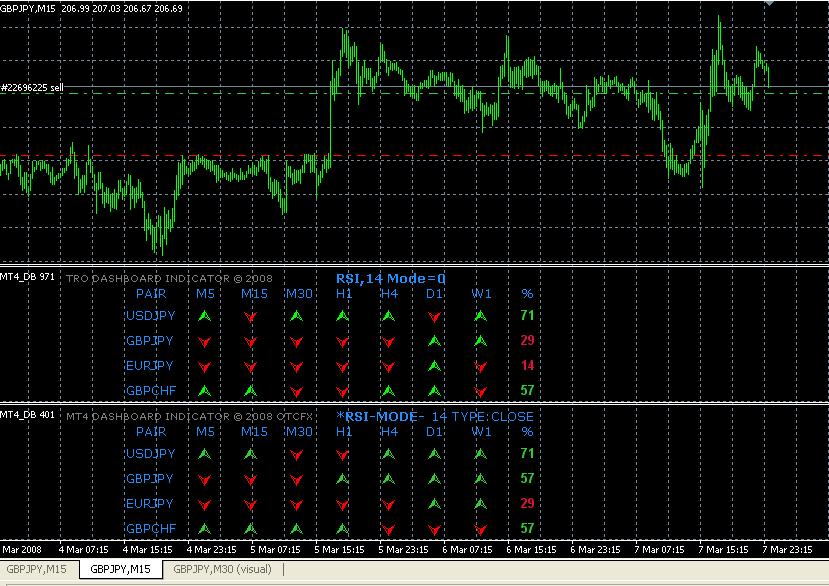Click the MT4_DB 401 indicator label
Screen dimensions: 829x586
point(27,415)
